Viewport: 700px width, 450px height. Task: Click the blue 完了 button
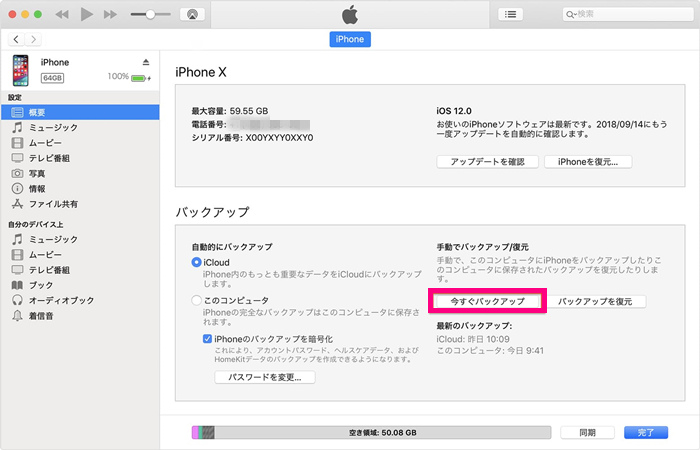tap(646, 433)
